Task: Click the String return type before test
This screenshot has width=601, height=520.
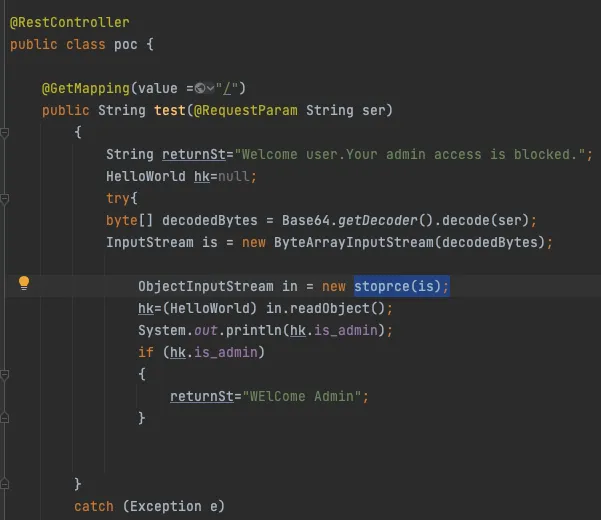Action: pyautogui.click(x=122, y=110)
